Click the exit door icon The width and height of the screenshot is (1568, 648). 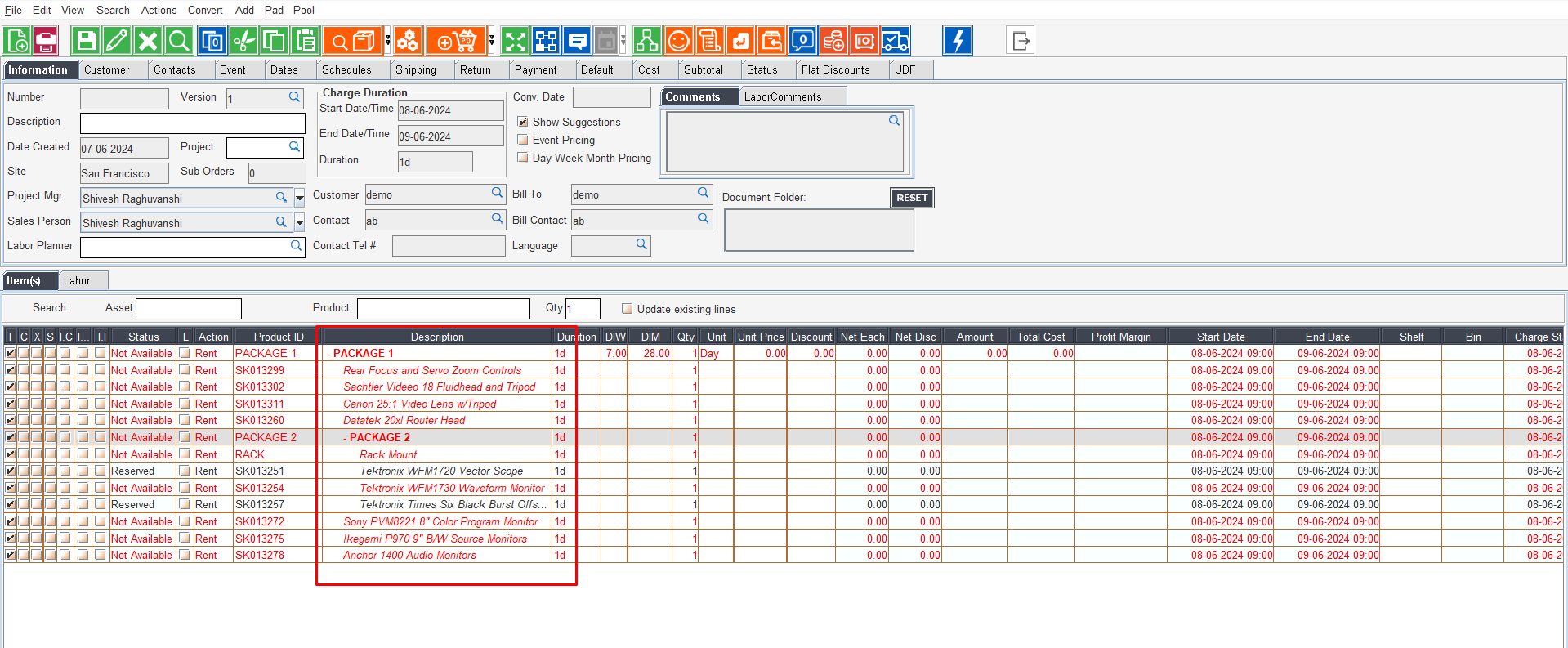(x=1020, y=41)
